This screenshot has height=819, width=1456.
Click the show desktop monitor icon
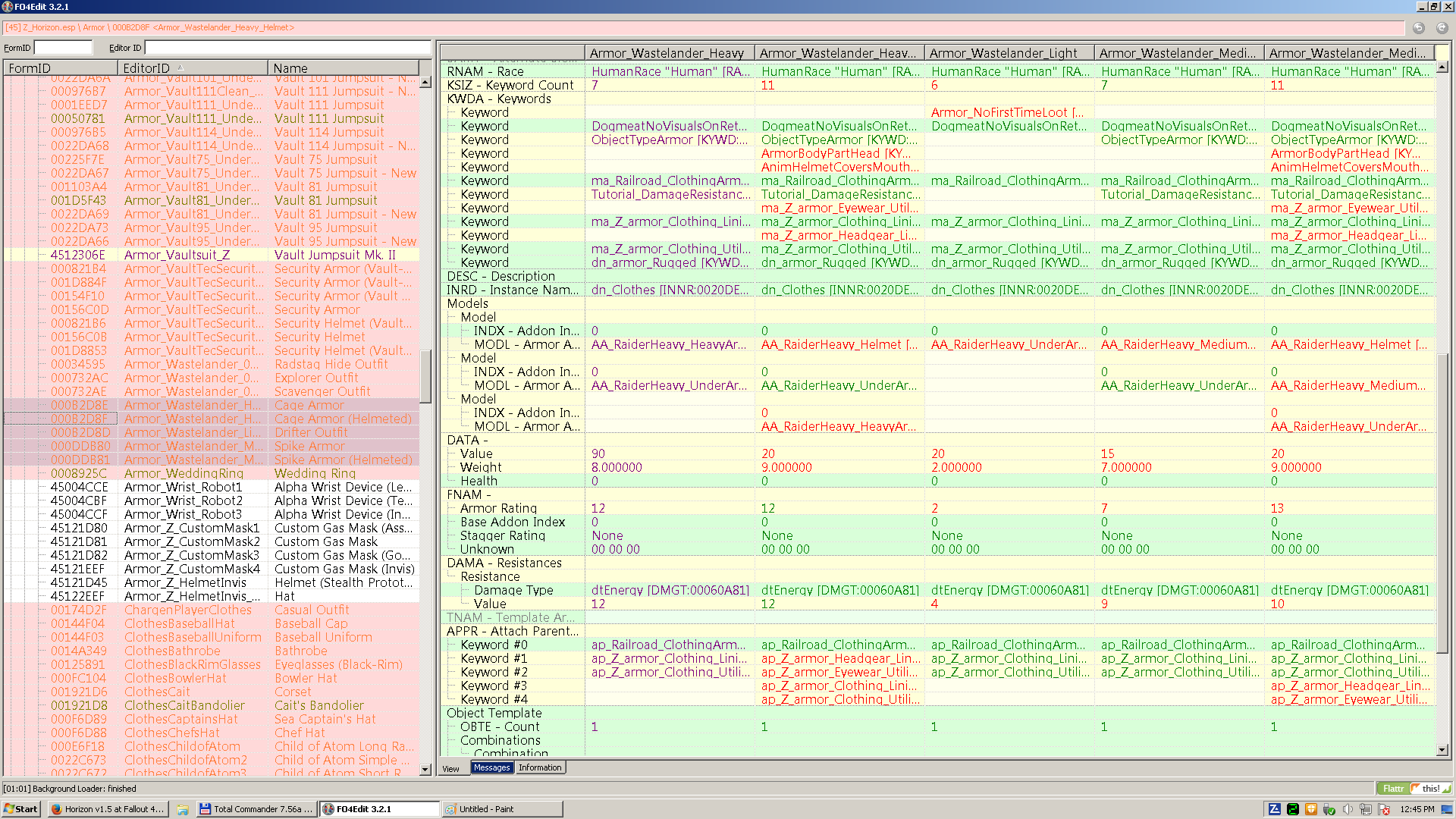tap(1446, 809)
